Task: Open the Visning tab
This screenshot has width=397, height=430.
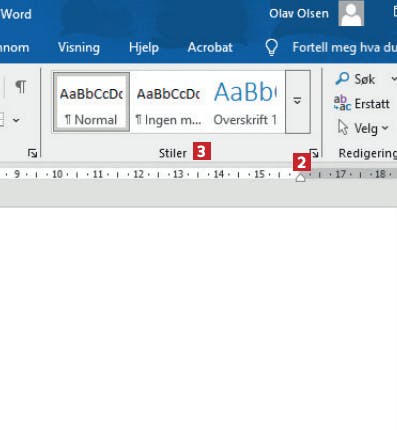Action: (79, 47)
